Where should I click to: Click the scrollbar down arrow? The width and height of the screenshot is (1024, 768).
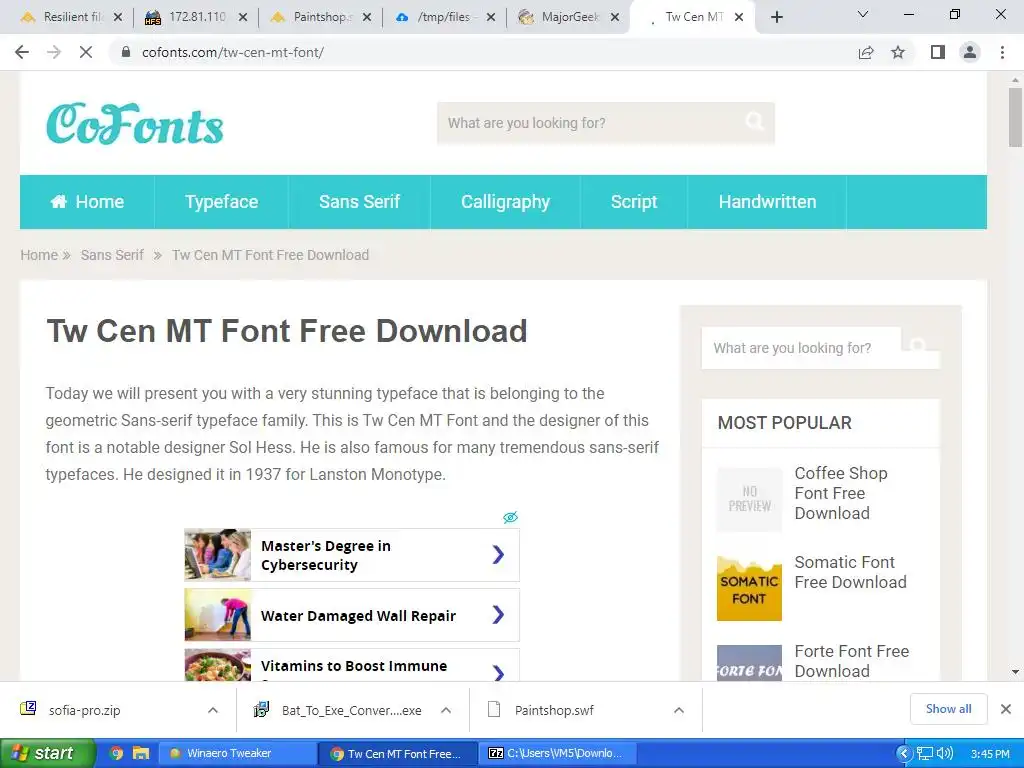point(1015,672)
